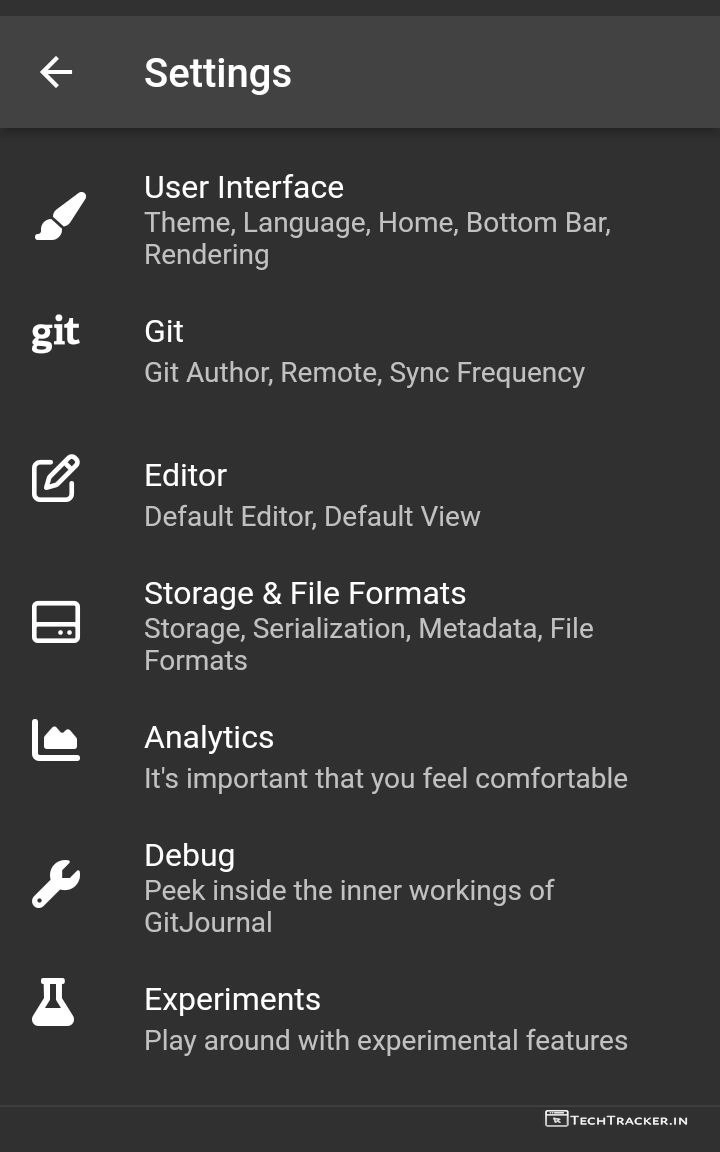This screenshot has width=720, height=1152.
Task: Go to the Analytics settings
Action: (209, 737)
